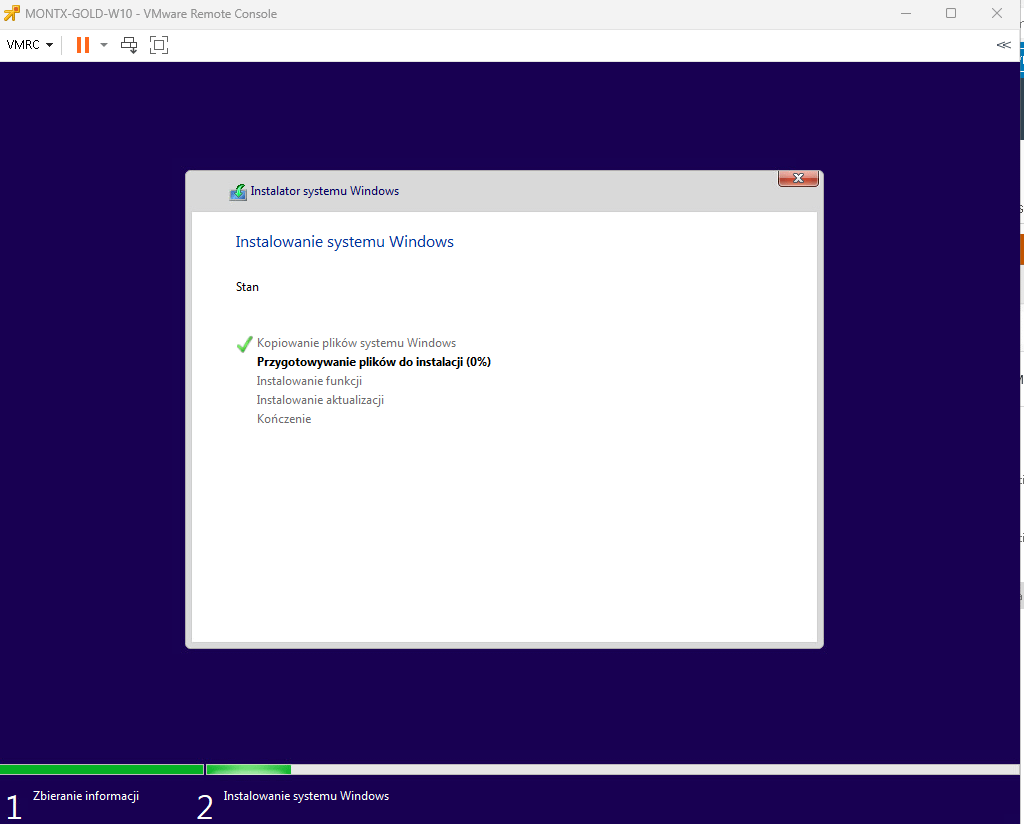Image resolution: width=1024 pixels, height=824 pixels.
Task: Click the Send Ctrl+Alt+Del icon
Action: coord(129,45)
